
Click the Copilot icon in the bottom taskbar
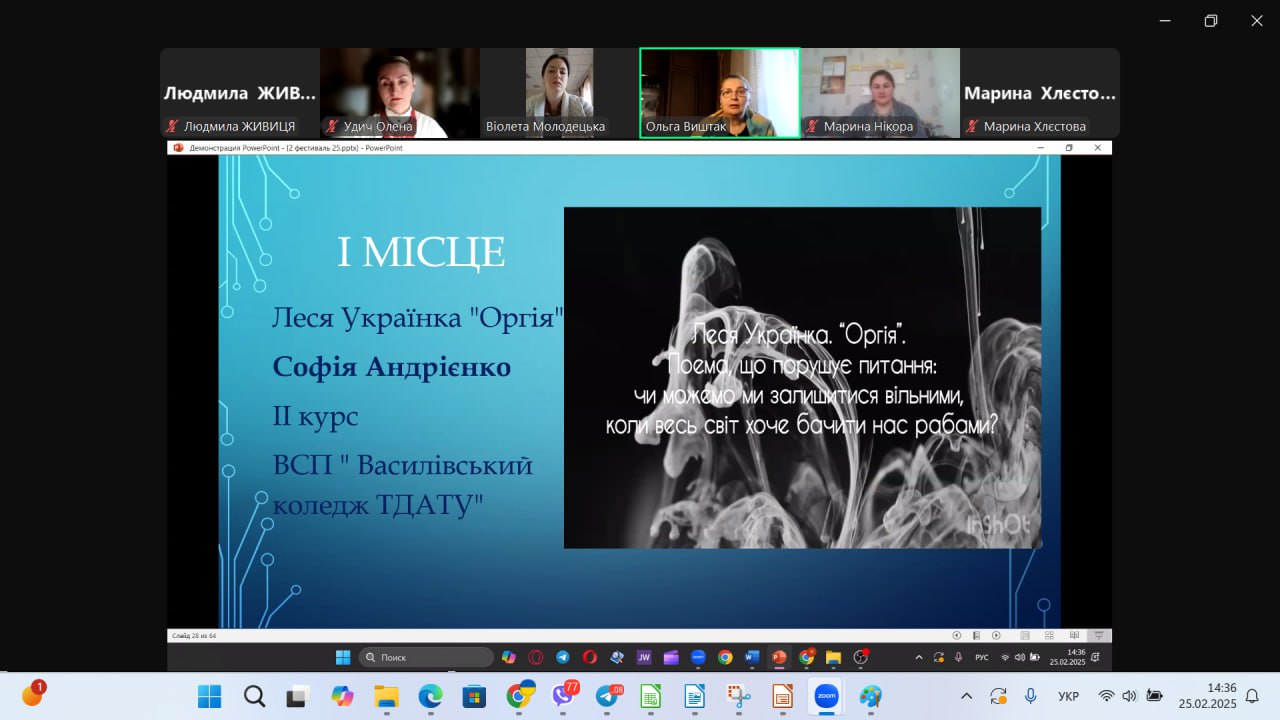click(342, 696)
